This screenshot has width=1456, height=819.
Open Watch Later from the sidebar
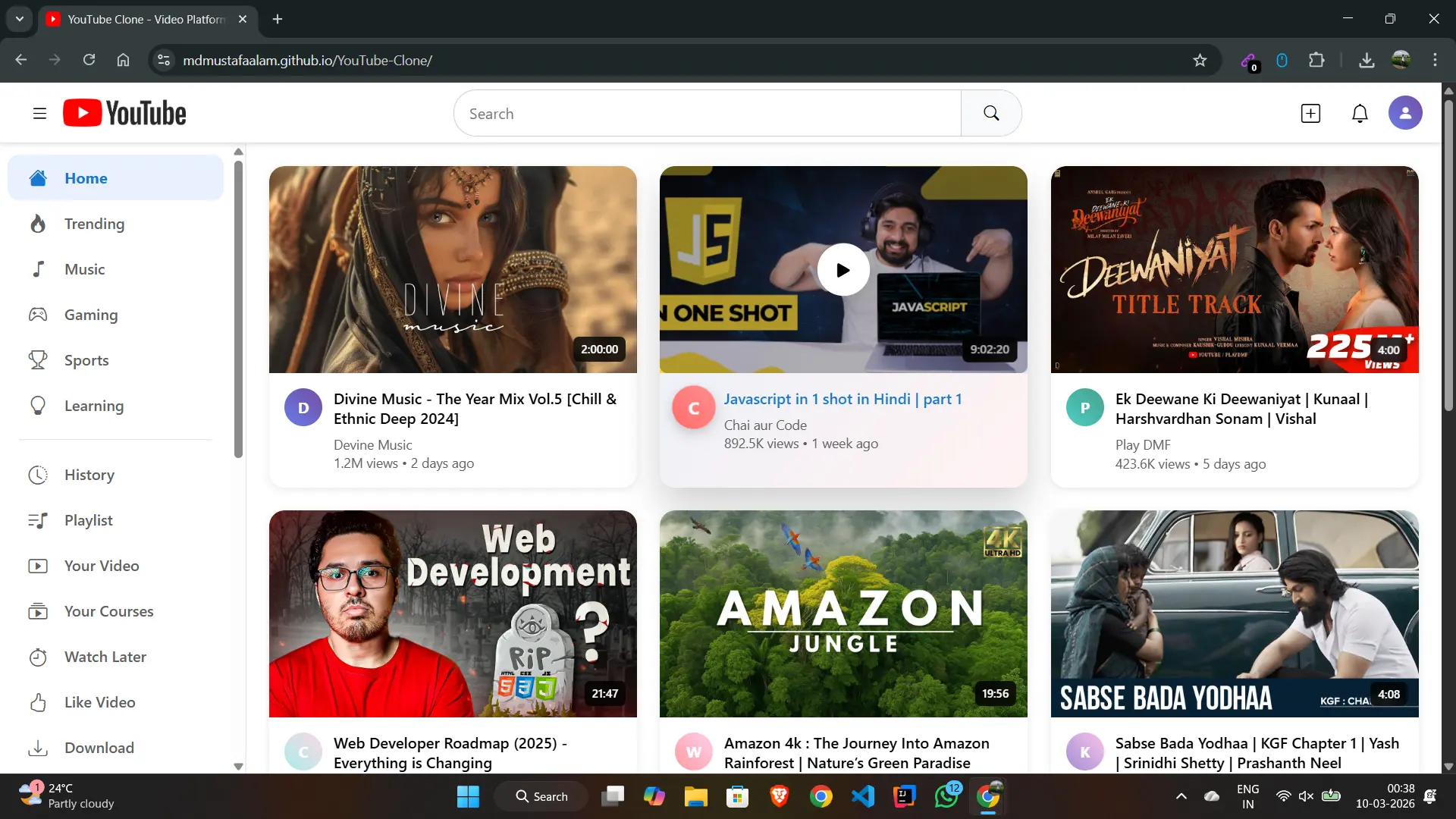105,657
